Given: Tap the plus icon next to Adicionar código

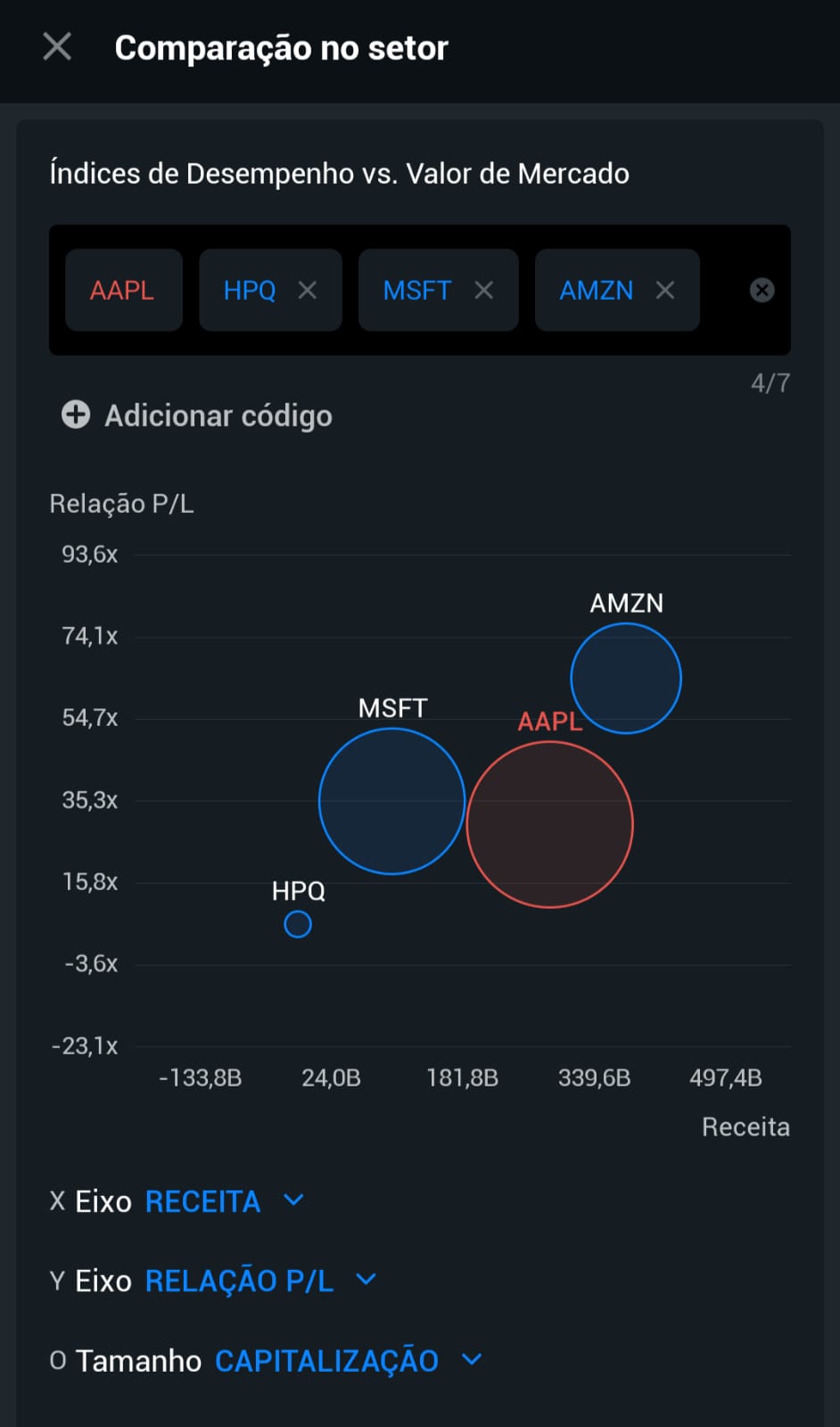Looking at the screenshot, I should pyautogui.click(x=76, y=415).
